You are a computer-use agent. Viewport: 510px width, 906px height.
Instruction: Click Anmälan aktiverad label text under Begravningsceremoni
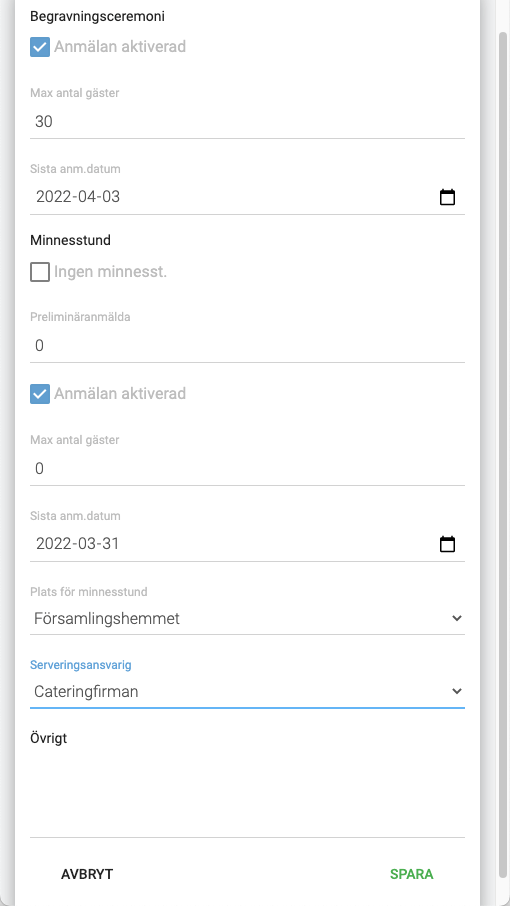point(120,47)
